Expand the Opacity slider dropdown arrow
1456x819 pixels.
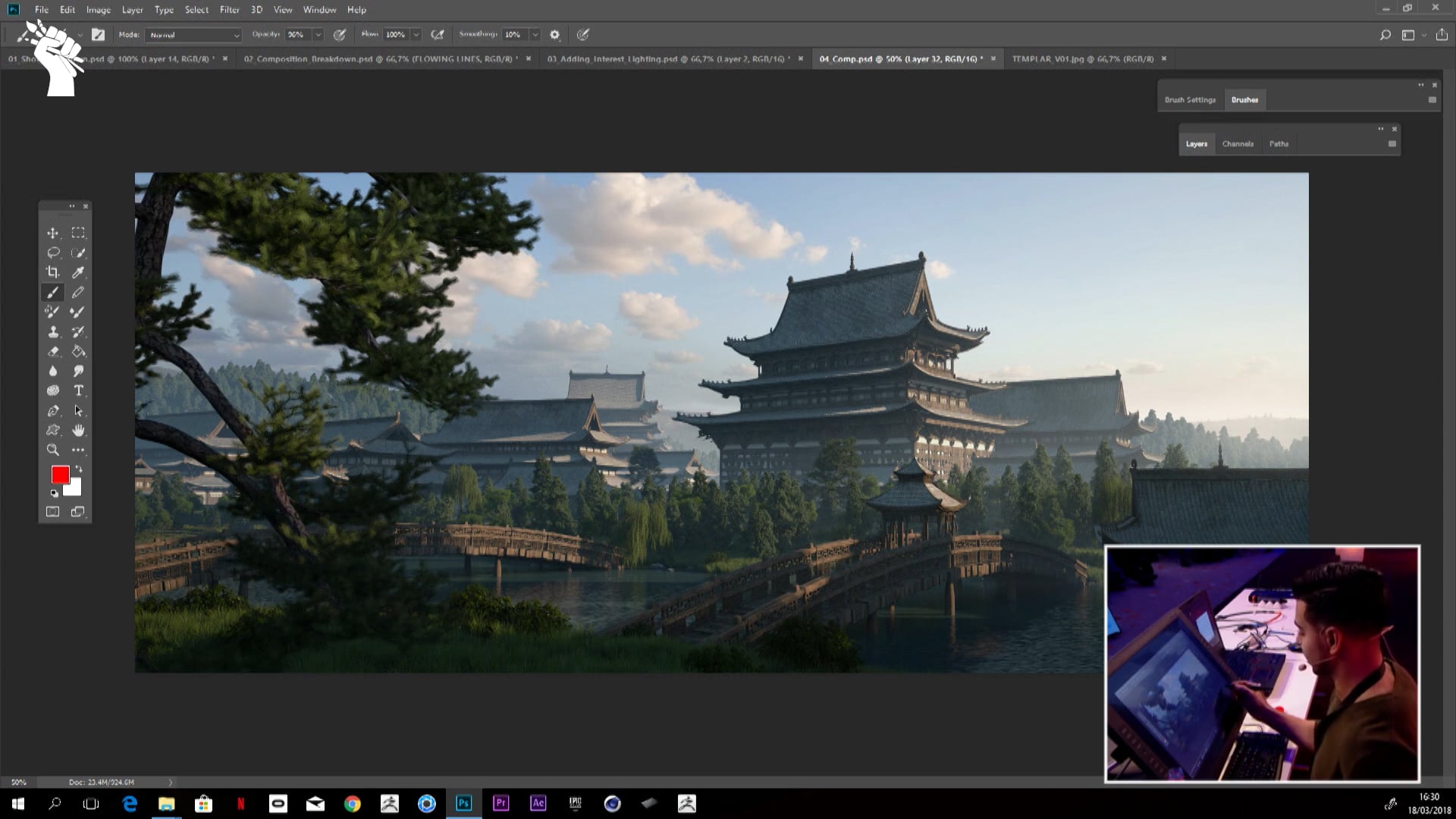[318, 35]
